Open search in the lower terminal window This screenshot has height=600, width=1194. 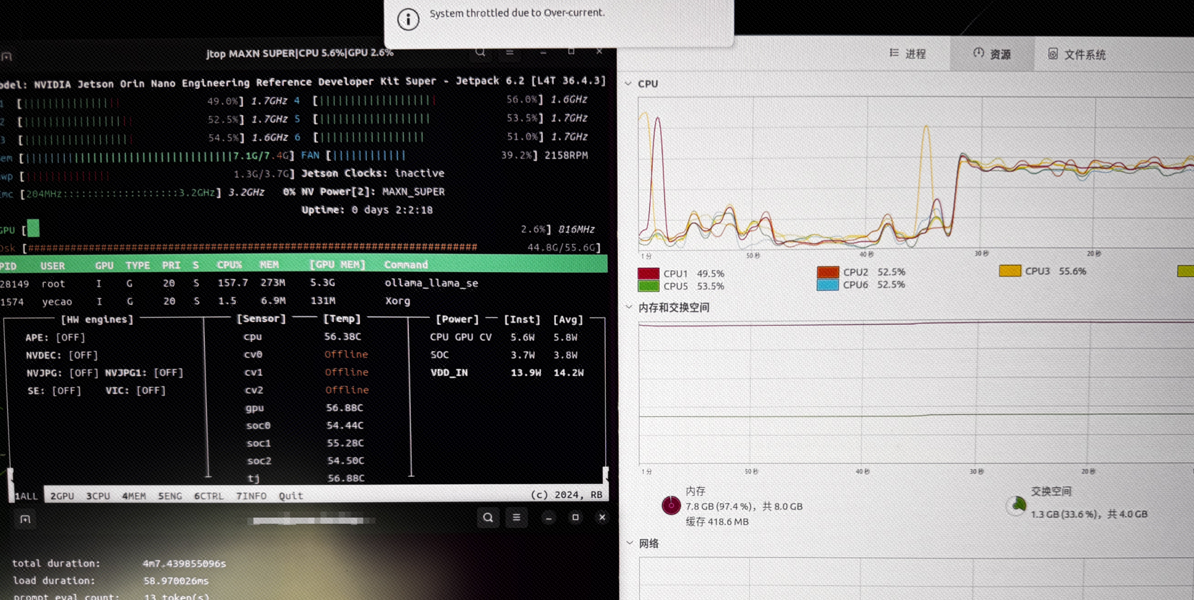pos(487,518)
